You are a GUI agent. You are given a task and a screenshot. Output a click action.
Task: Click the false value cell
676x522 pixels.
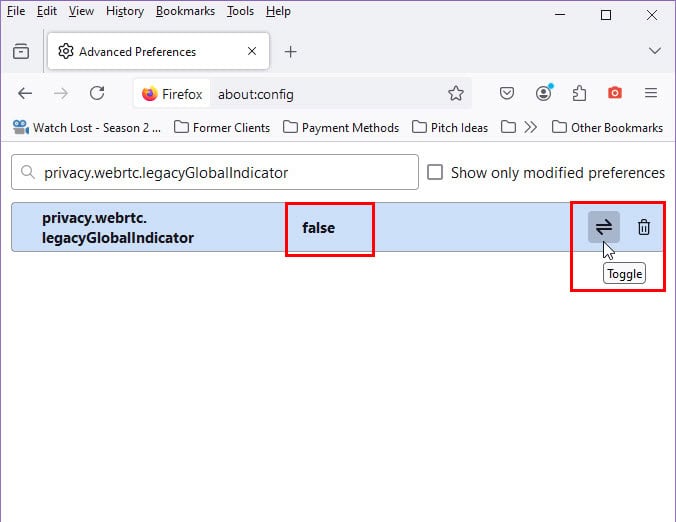pyautogui.click(x=319, y=228)
